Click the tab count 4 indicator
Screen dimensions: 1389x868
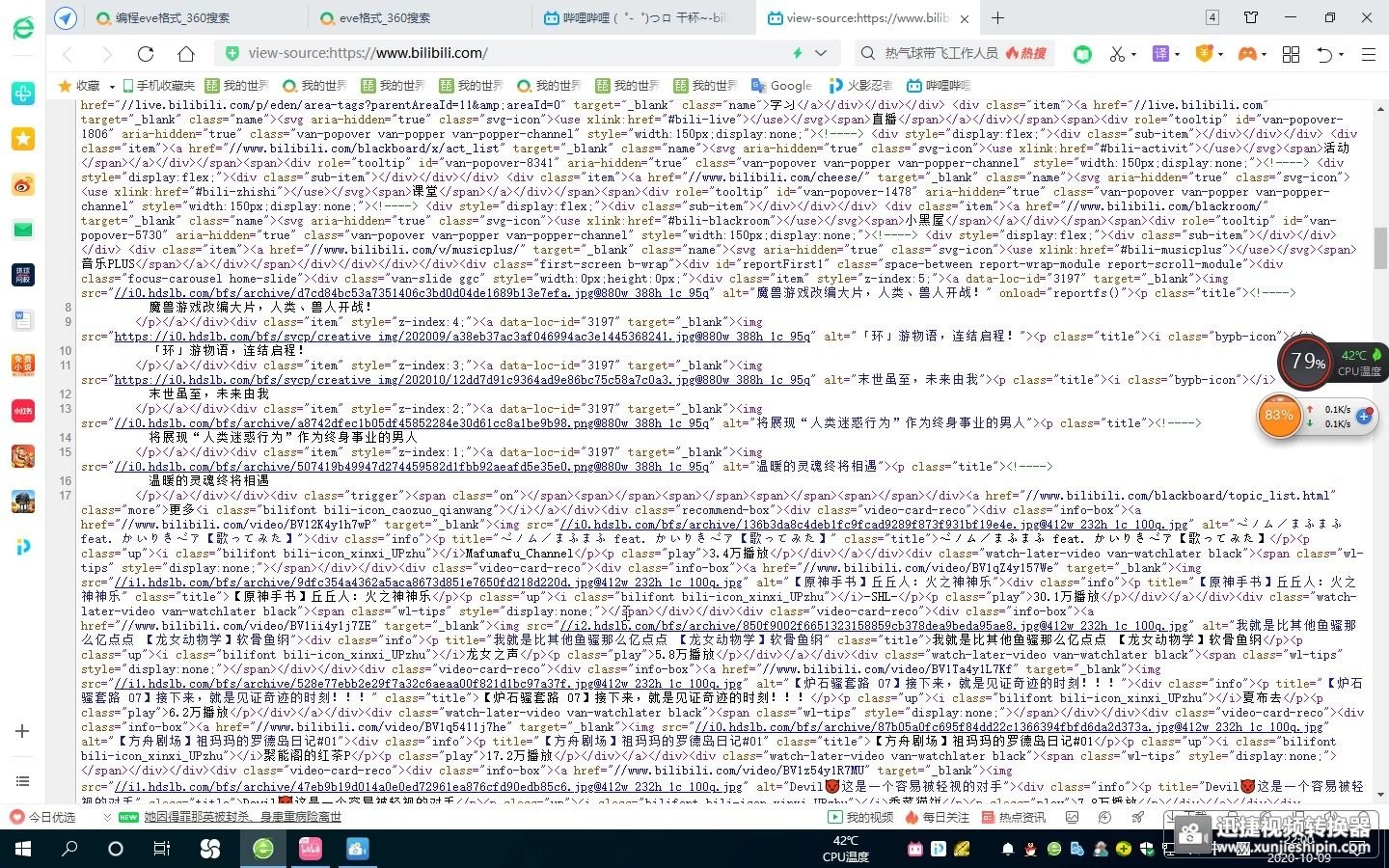[1212, 17]
